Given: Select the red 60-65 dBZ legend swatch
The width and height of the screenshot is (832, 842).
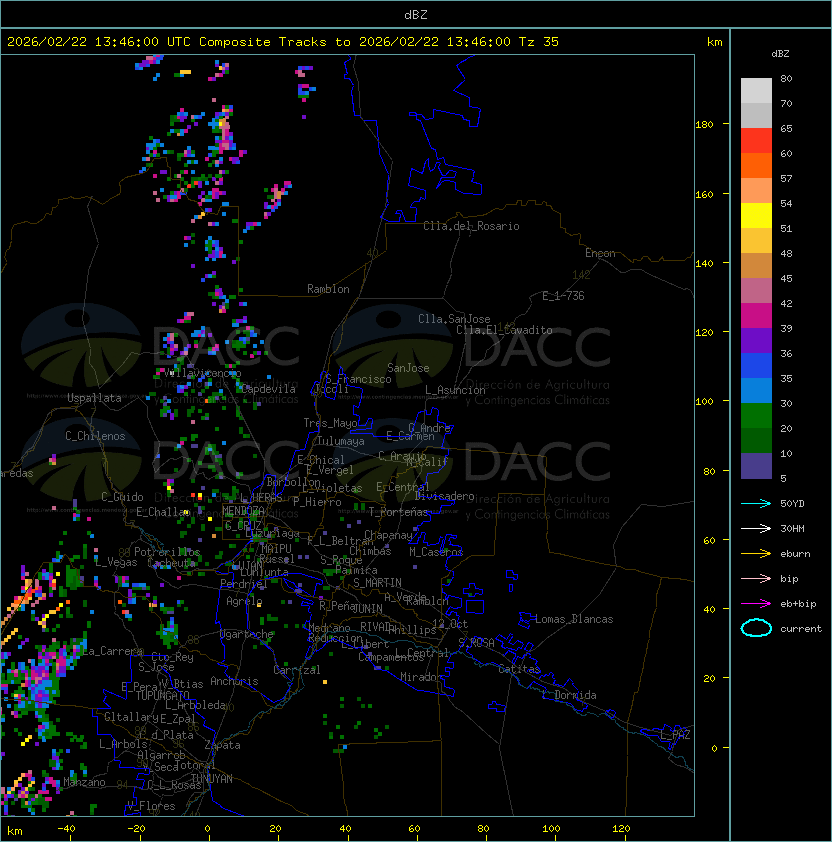Looking at the screenshot, I should click(756, 141).
